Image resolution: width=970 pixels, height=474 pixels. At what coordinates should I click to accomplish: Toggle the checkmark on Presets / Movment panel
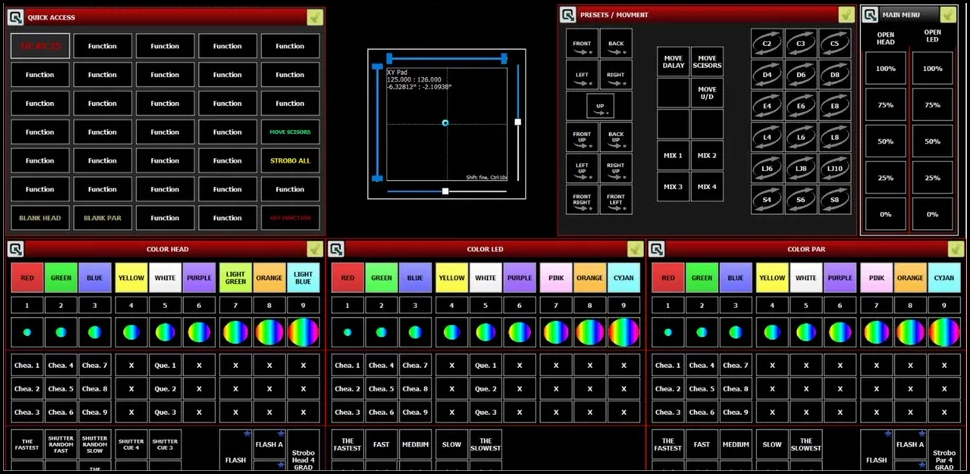(846, 15)
